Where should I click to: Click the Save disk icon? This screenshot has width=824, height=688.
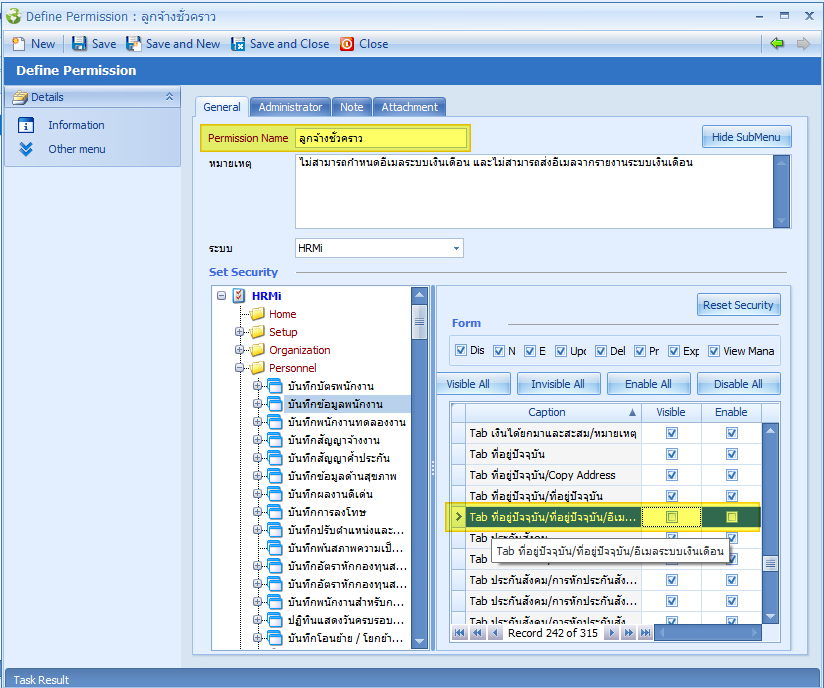click(79, 44)
